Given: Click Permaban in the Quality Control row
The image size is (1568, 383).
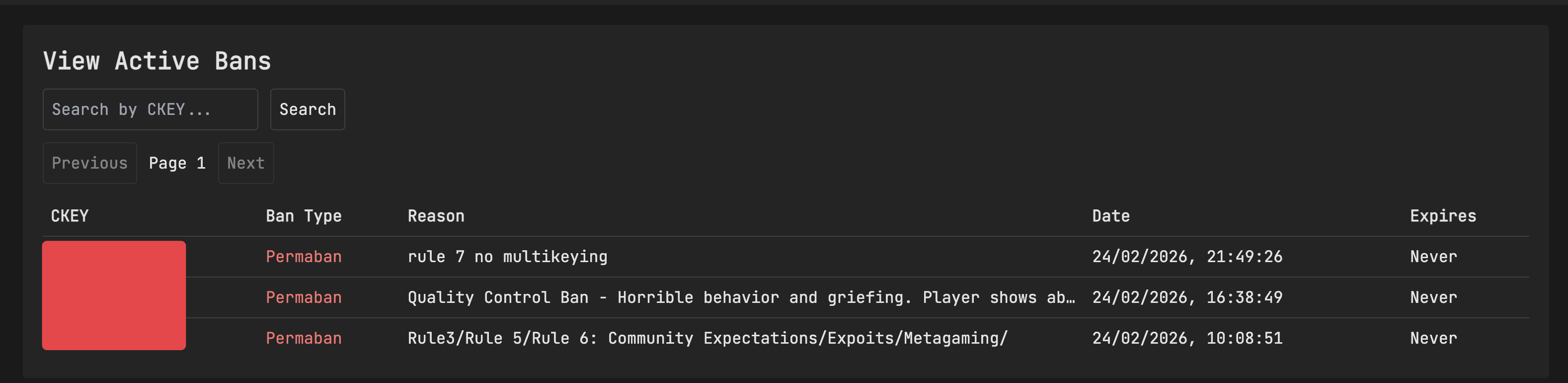Looking at the screenshot, I should 303,297.
